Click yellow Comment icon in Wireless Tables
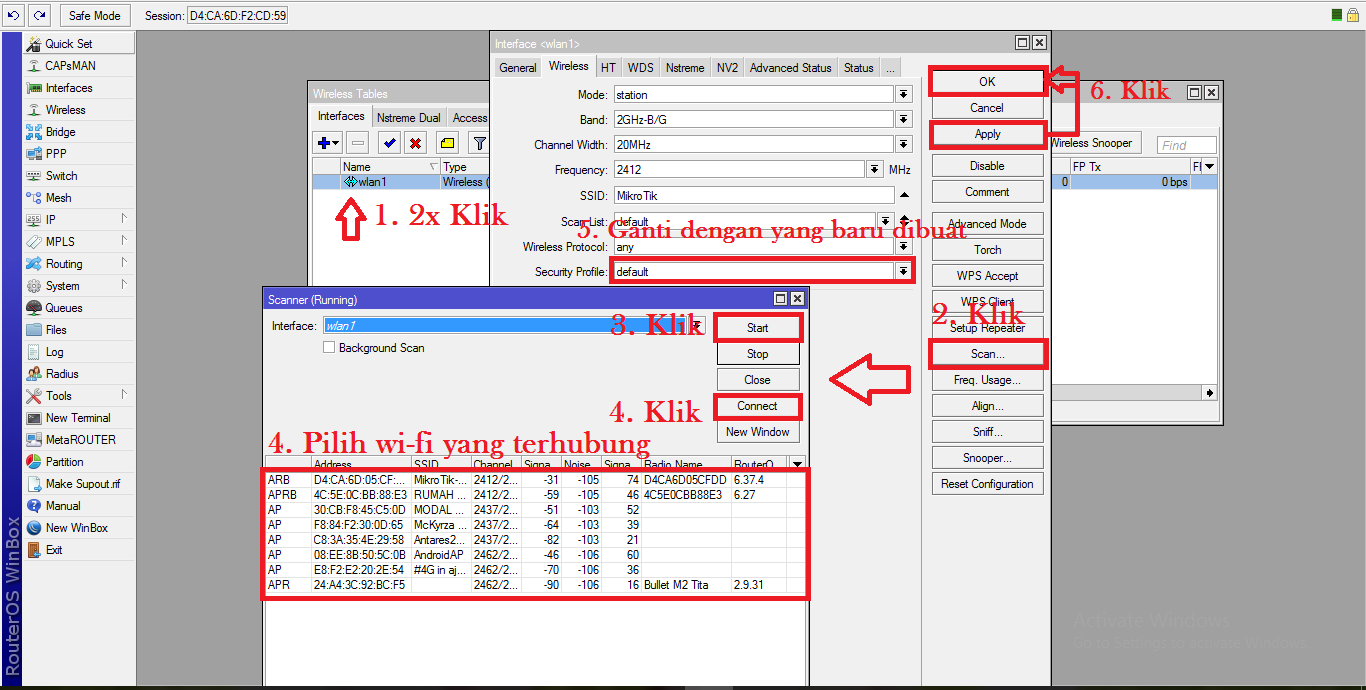The height and width of the screenshot is (690, 1366). [447, 143]
